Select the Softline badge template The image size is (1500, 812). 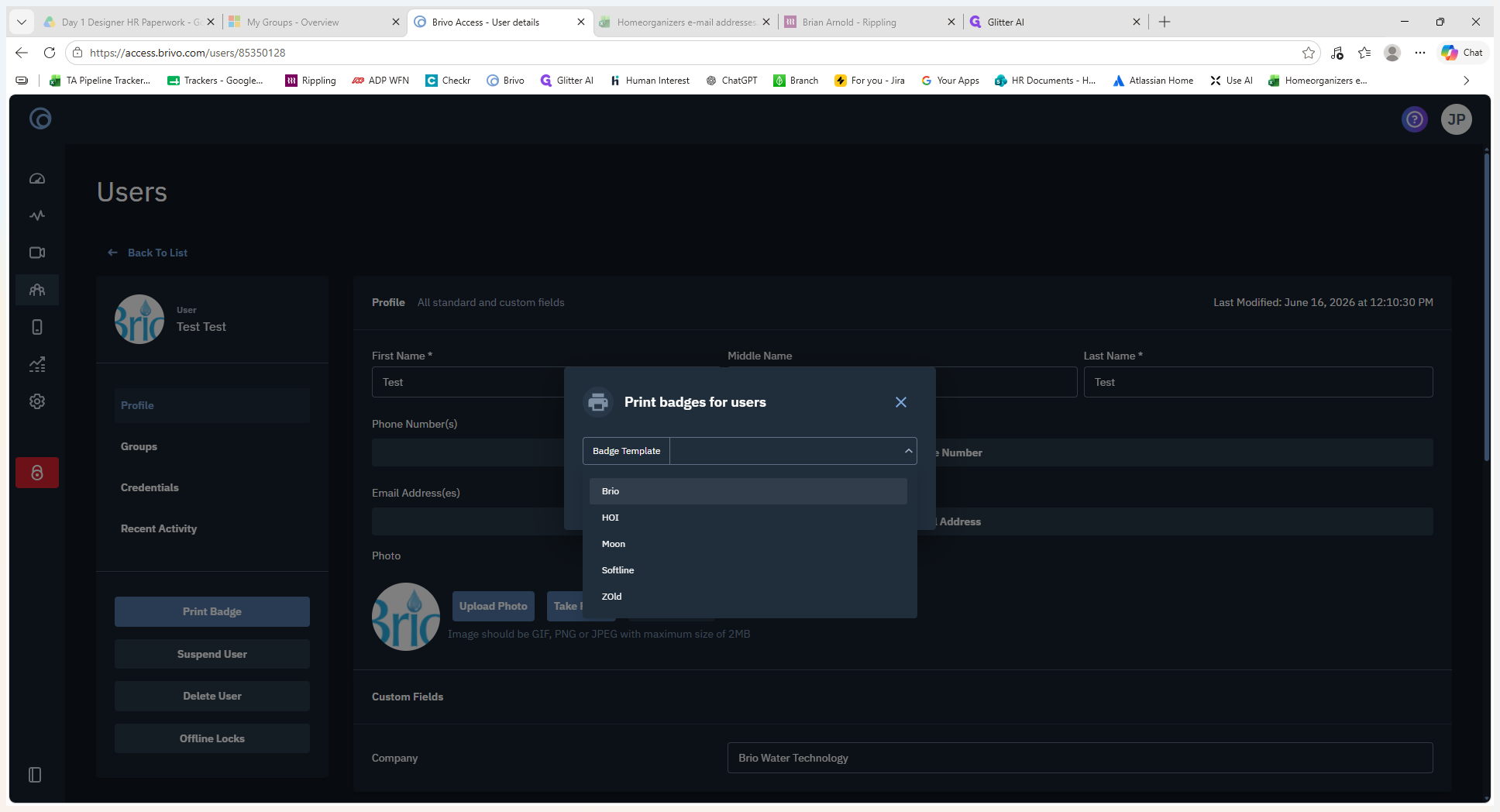click(748, 570)
